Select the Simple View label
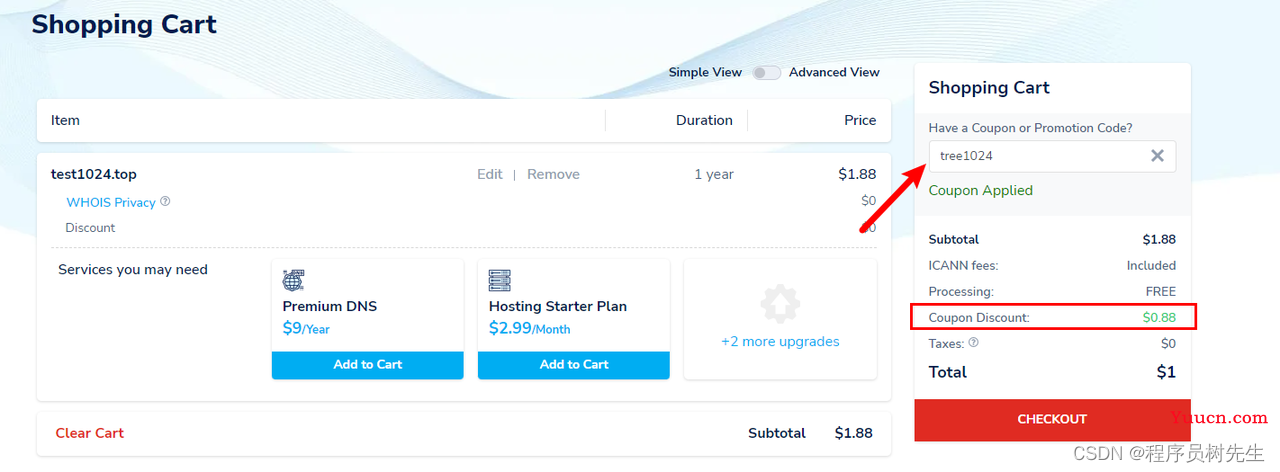The image size is (1280, 472). 705,72
